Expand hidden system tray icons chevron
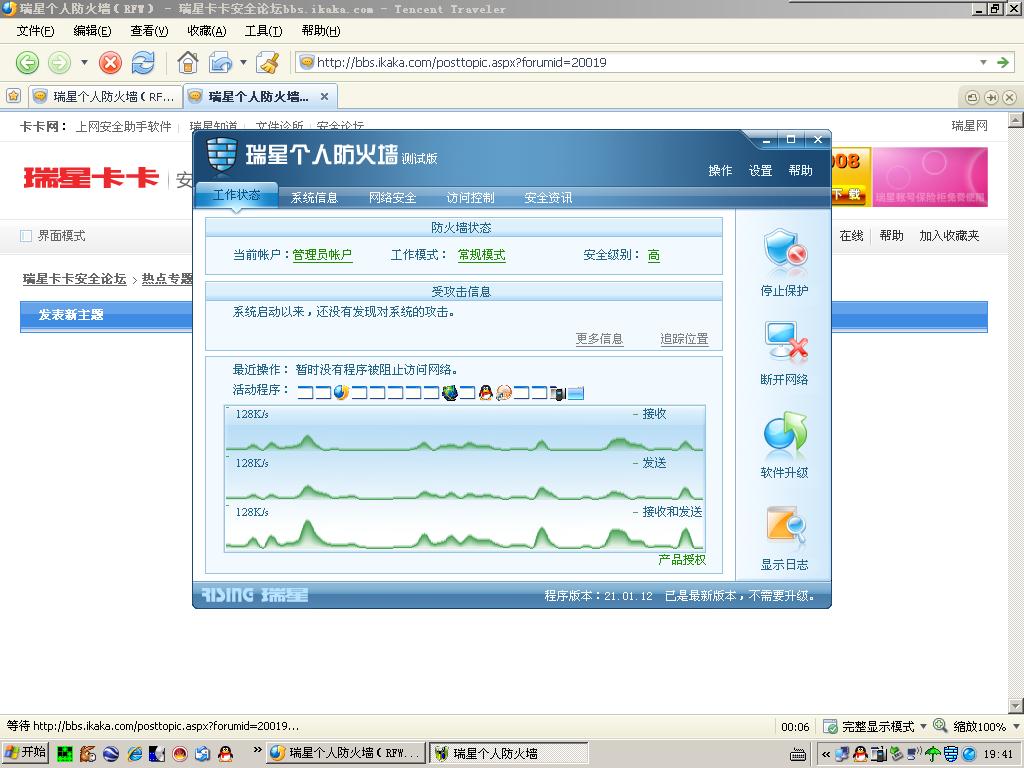Viewport: 1024px width, 768px height. coord(826,754)
